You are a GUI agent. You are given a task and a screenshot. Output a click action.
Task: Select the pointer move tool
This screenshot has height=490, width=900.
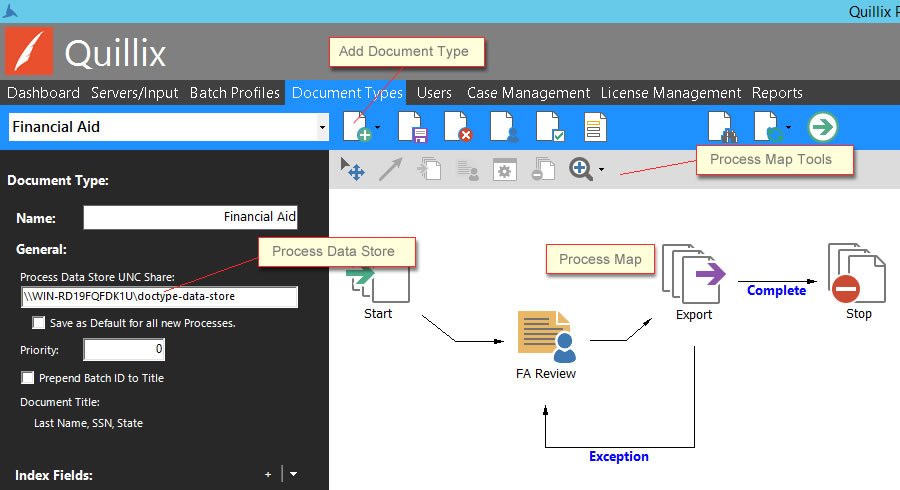point(352,169)
